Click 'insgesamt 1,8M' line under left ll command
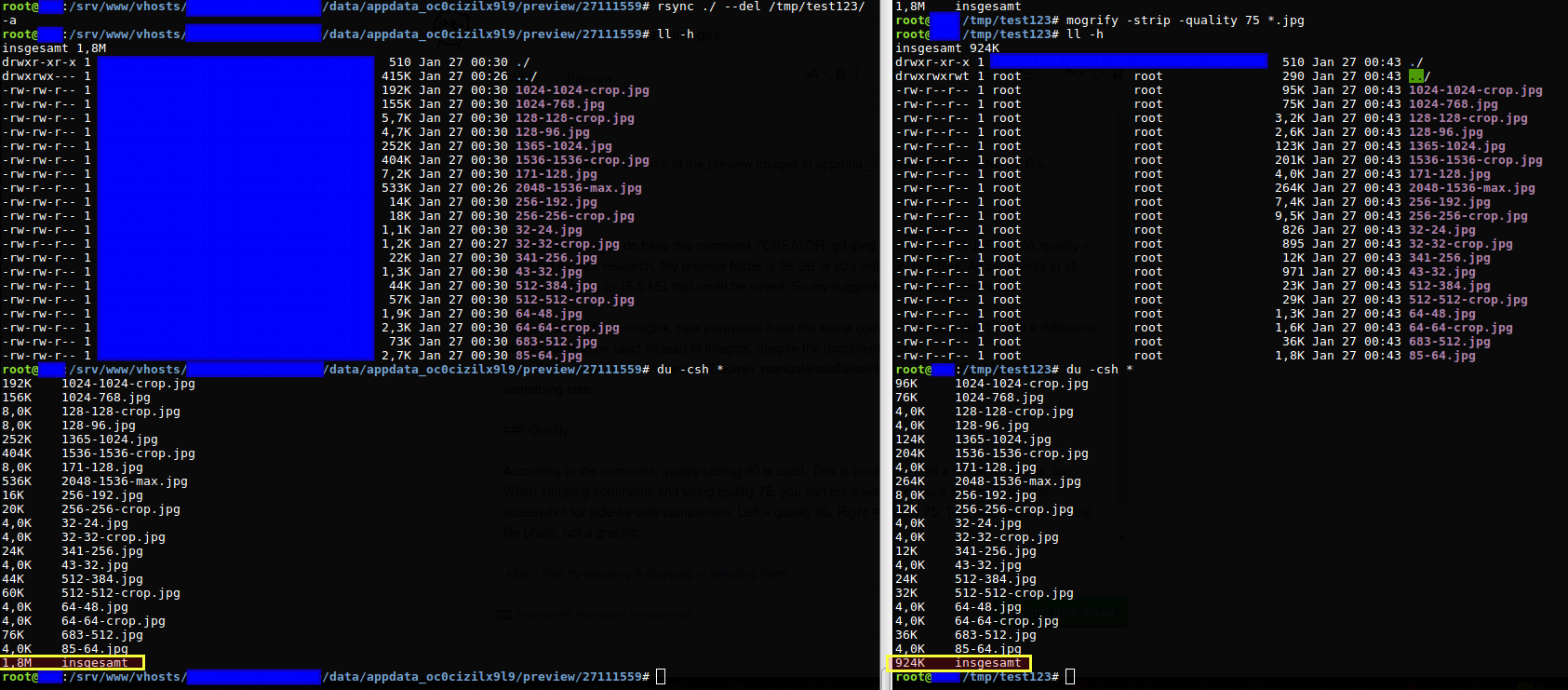 (54, 48)
